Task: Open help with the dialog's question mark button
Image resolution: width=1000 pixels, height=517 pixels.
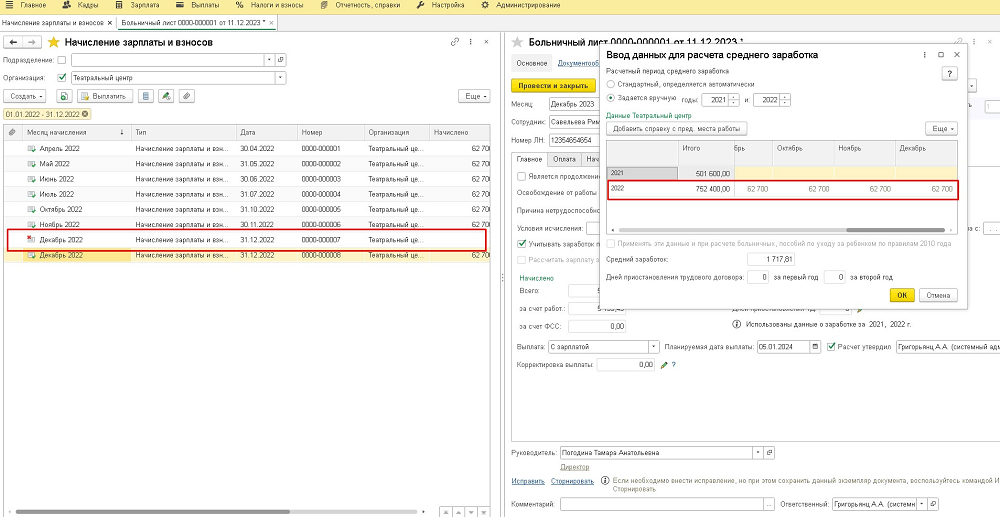Action: point(949,73)
